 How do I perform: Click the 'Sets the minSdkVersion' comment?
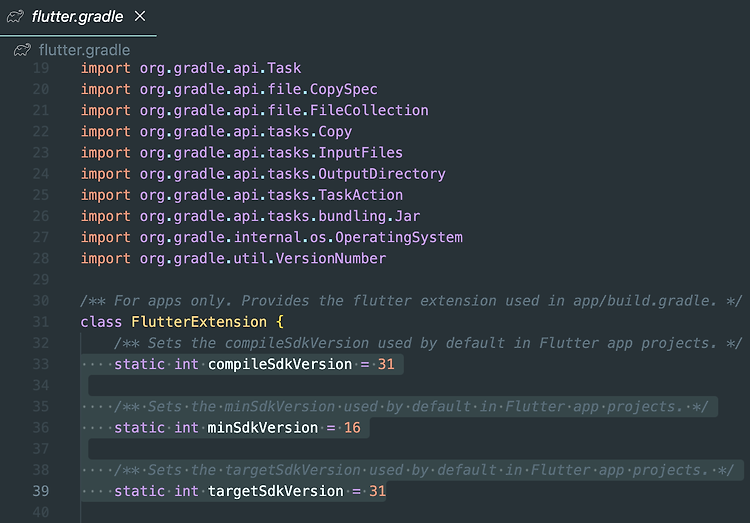coord(411,406)
